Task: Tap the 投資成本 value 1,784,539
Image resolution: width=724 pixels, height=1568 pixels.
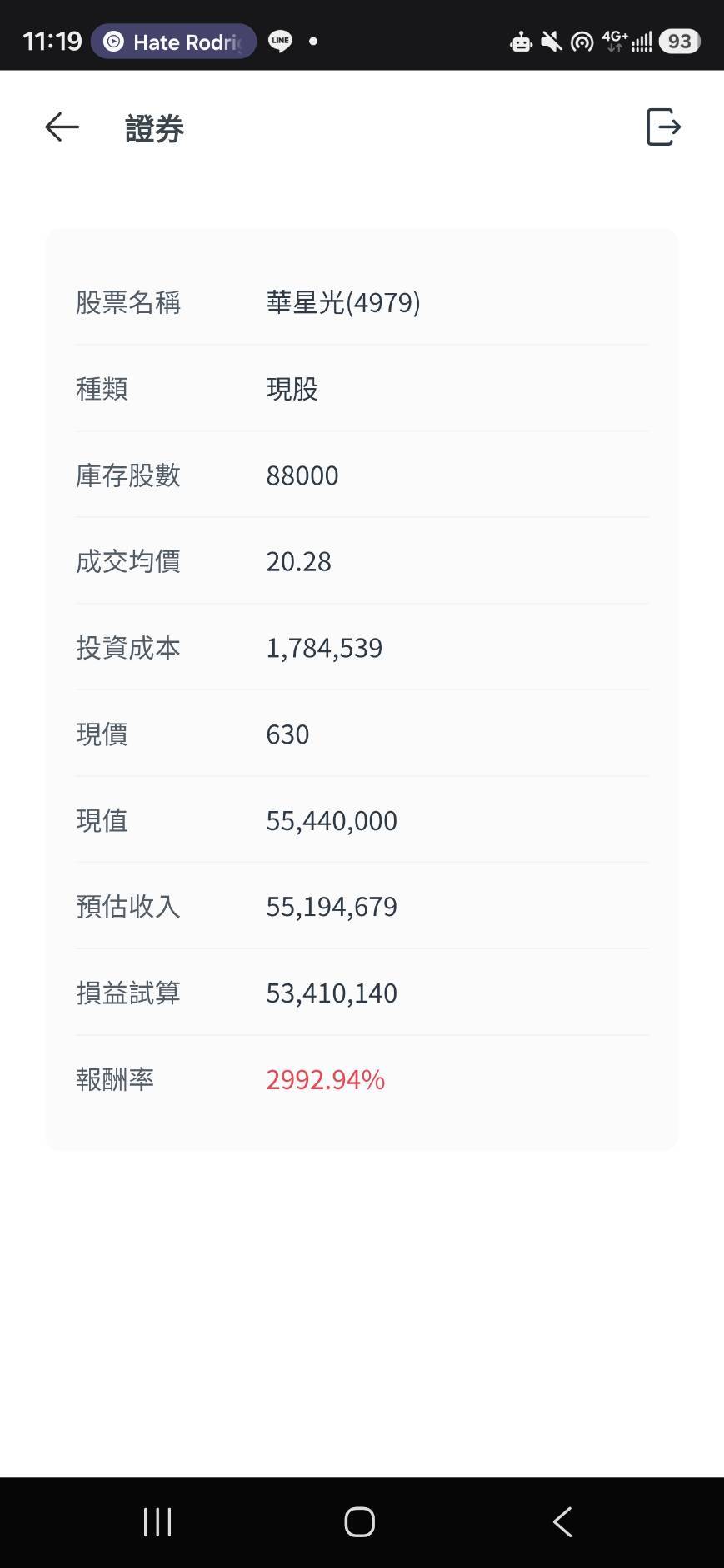Action: 324,648
